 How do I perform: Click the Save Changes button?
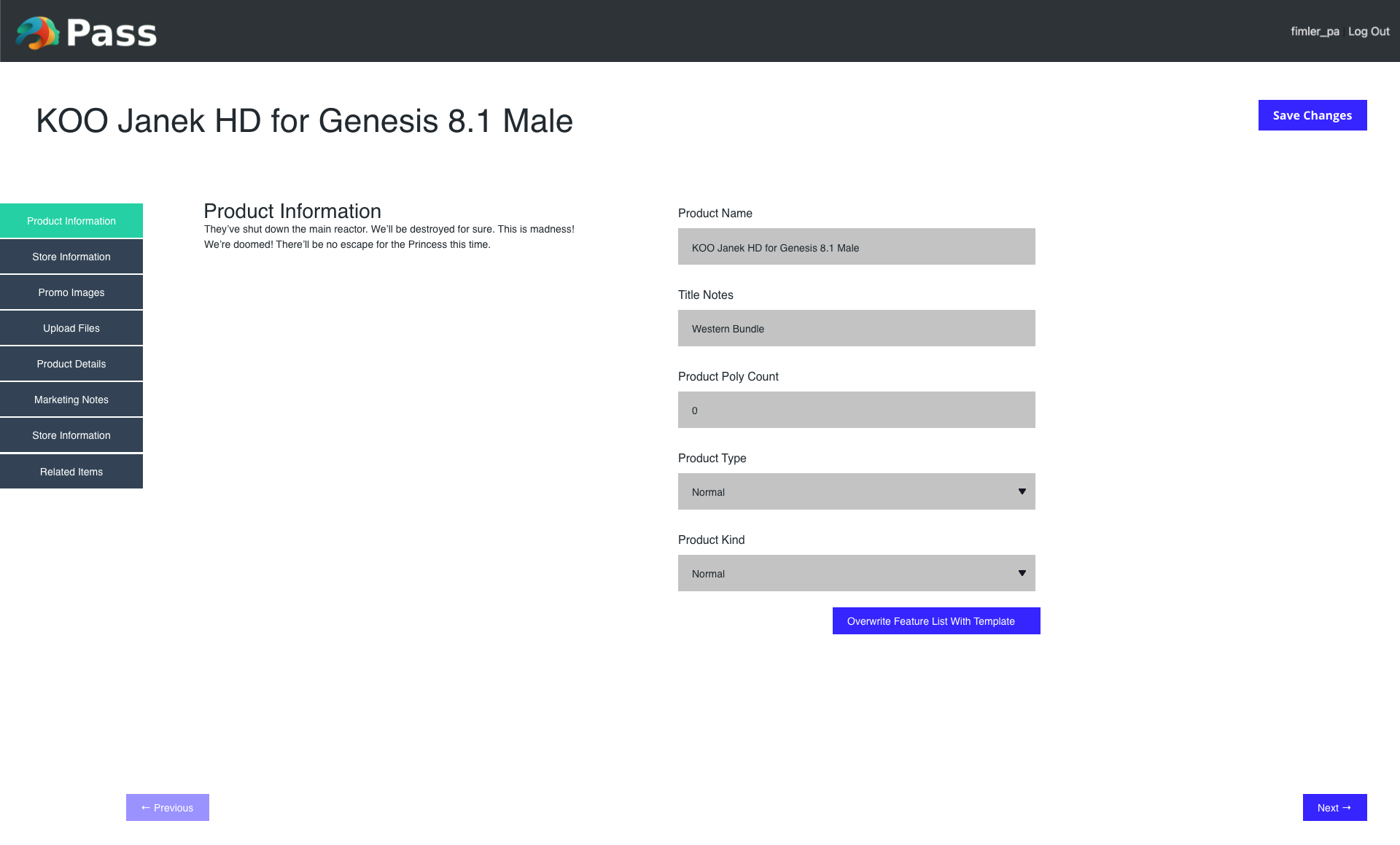pos(1312,115)
